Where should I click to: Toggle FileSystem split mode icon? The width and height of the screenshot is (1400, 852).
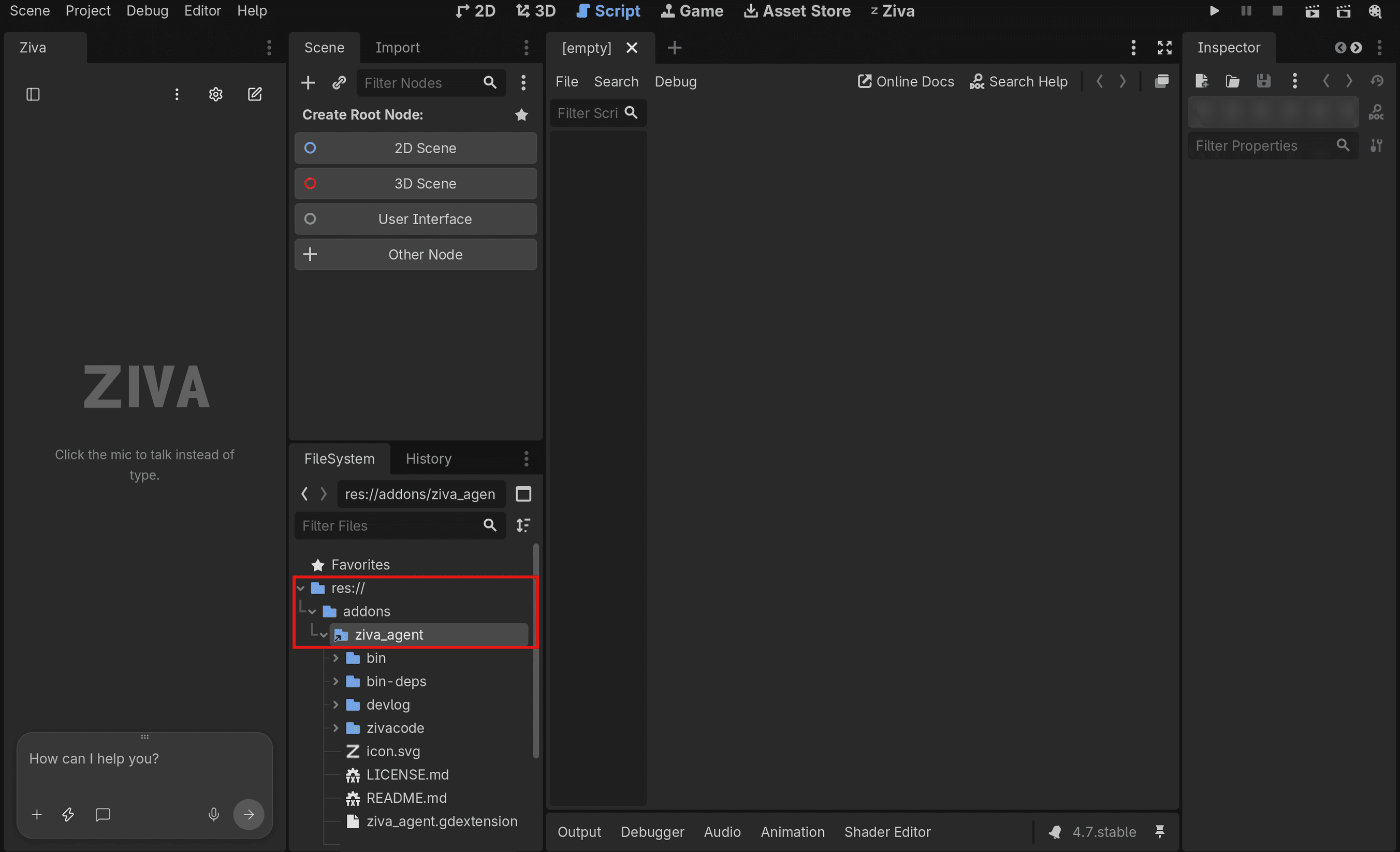coord(523,494)
